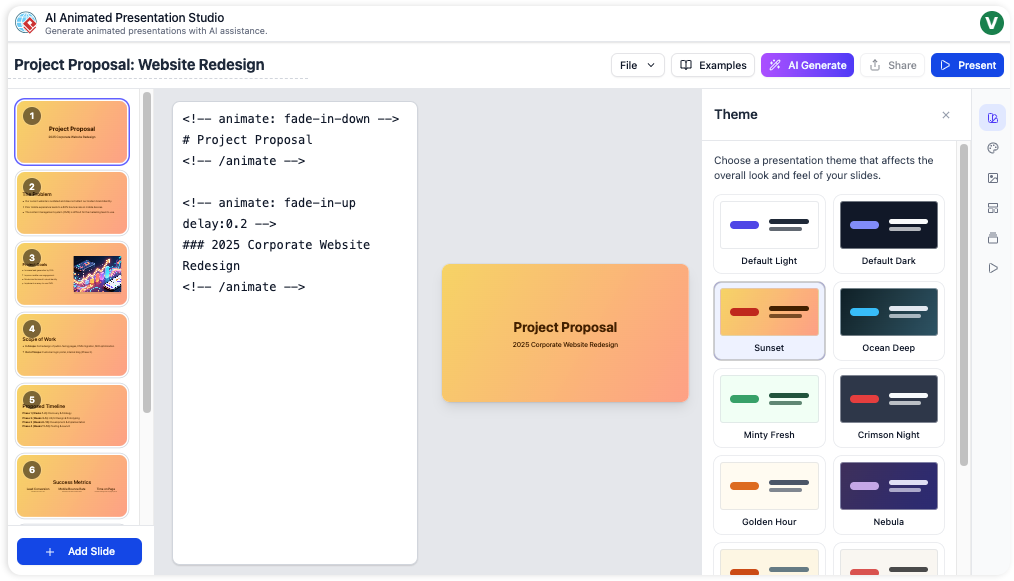Close the Theme panel
The width and height of the screenshot is (1014, 581).
(946, 115)
